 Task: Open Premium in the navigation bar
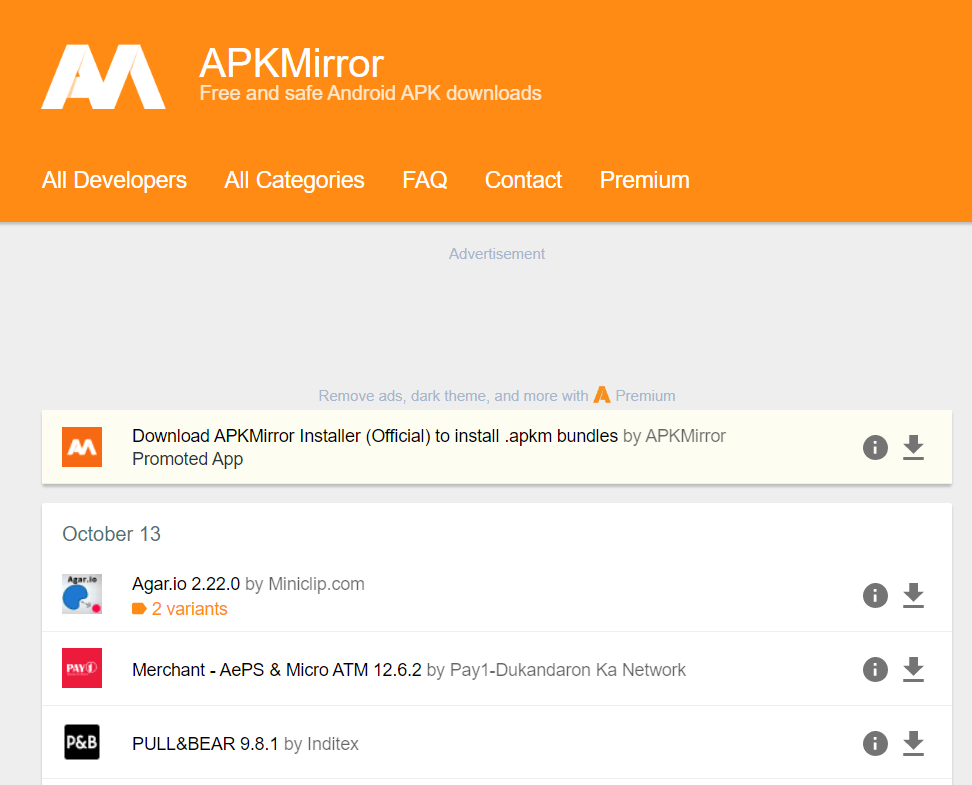click(x=645, y=180)
